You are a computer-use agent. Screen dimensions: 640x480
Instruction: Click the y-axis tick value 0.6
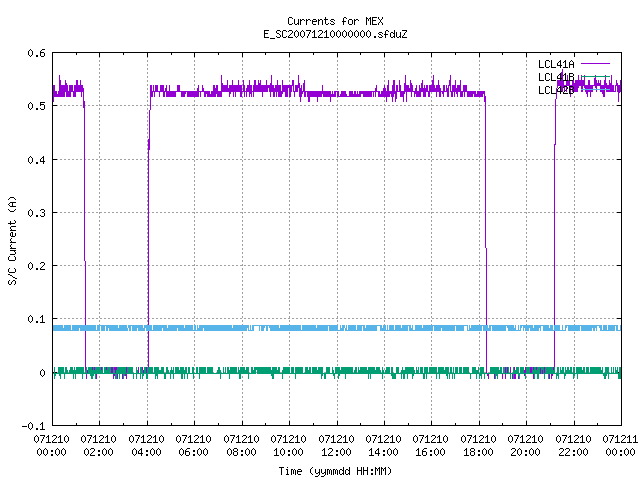pos(36,53)
